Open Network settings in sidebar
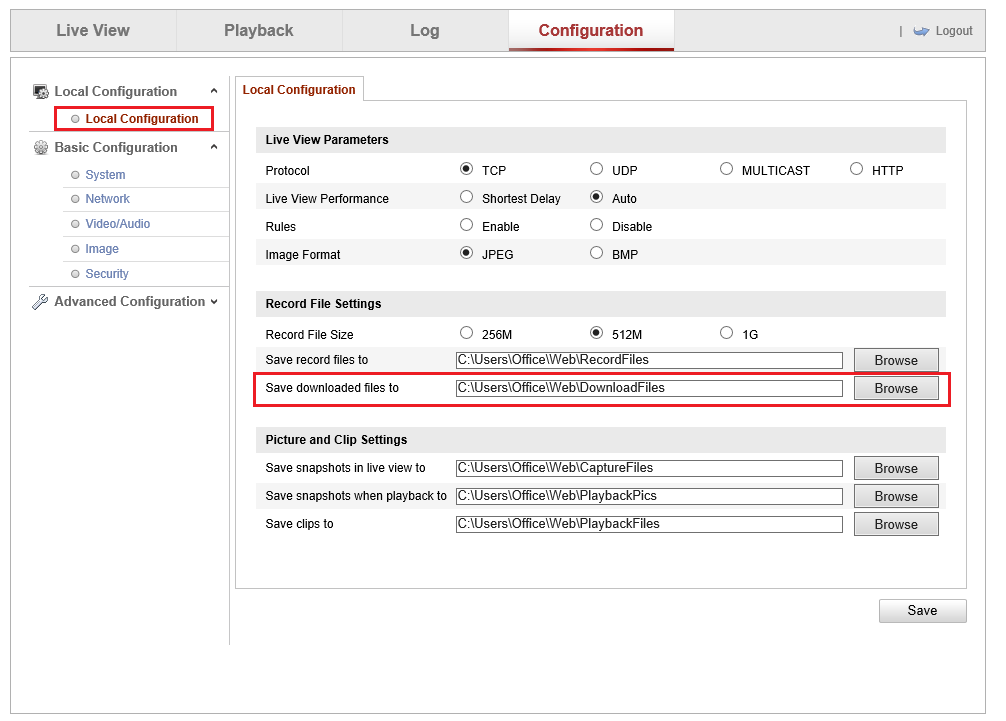Screen dimensions: 1006x721 [107, 199]
